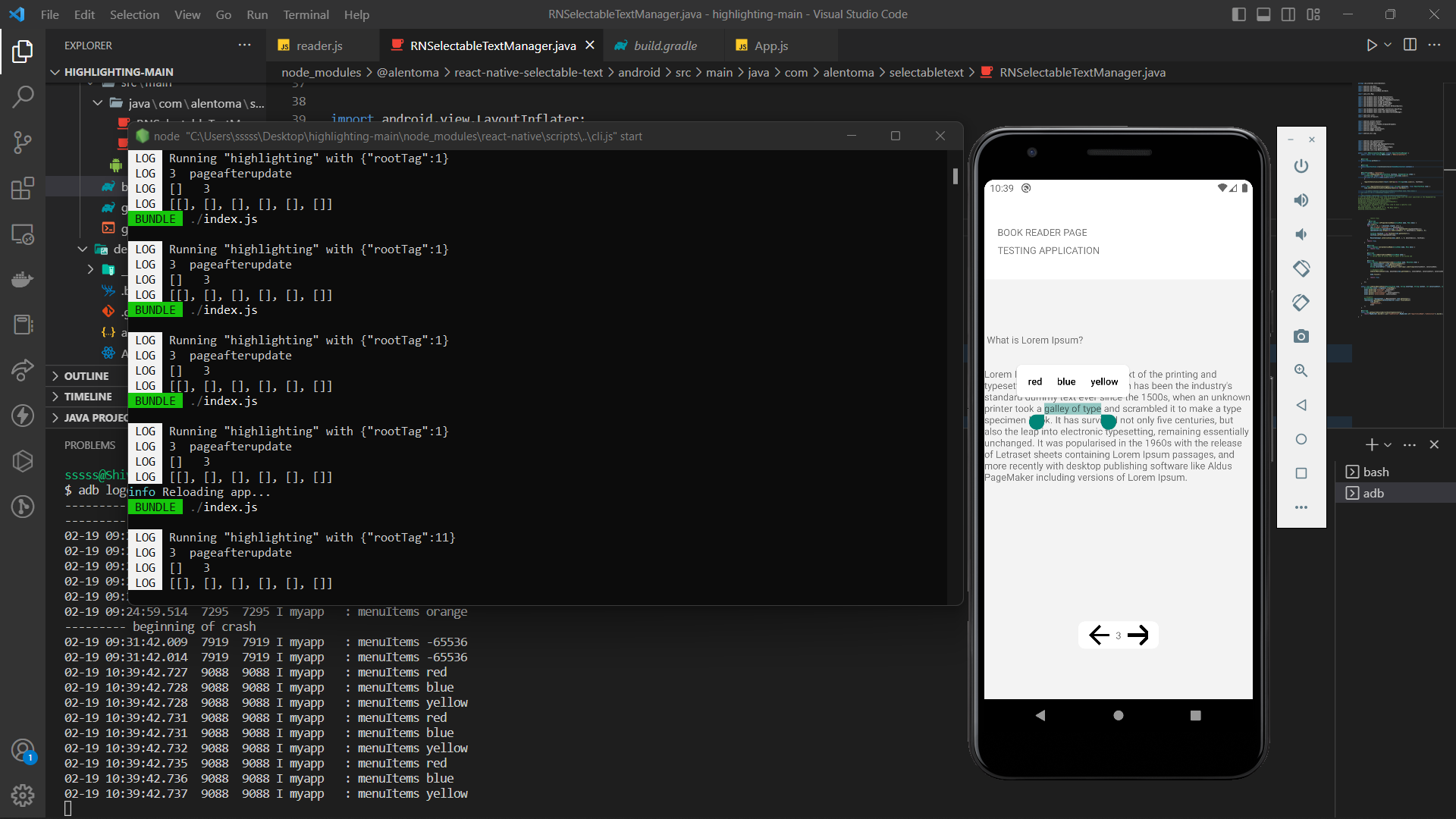
Task: Open the Docker view in activity bar
Action: tap(23, 279)
